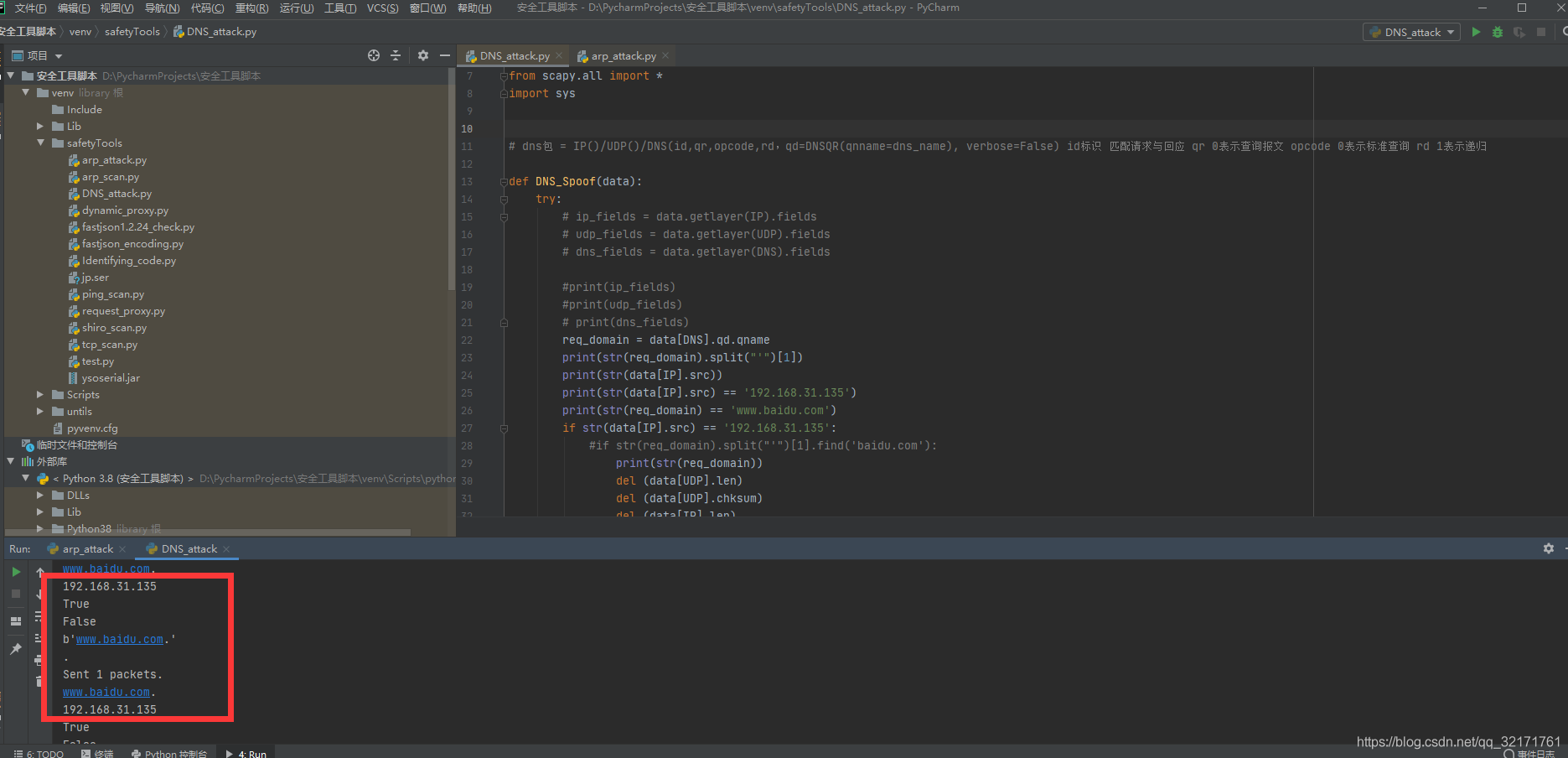Open the DNS_attack run configuration dropdown
The image size is (1568, 758).
[1412, 32]
